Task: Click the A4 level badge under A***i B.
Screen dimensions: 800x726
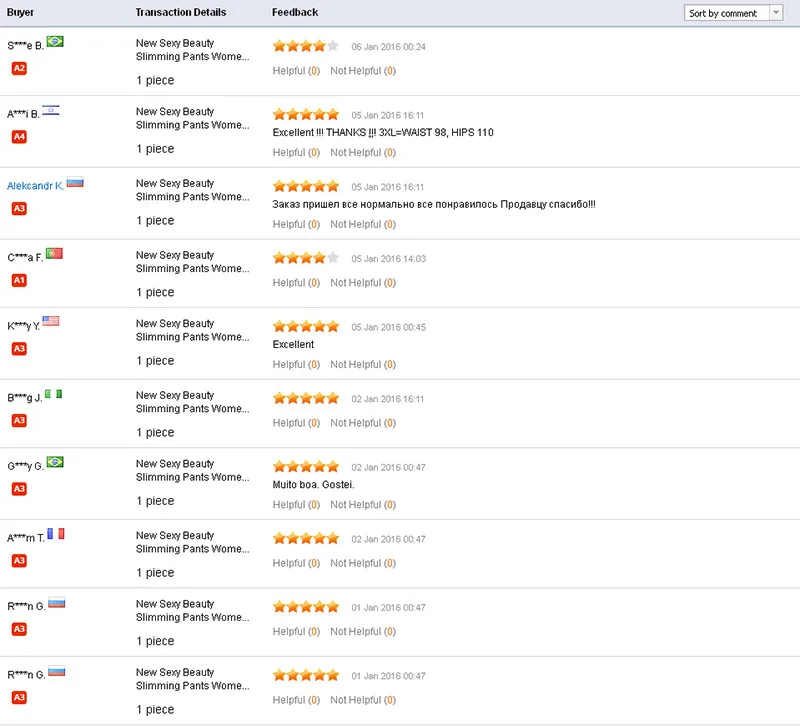Action: (19, 137)
